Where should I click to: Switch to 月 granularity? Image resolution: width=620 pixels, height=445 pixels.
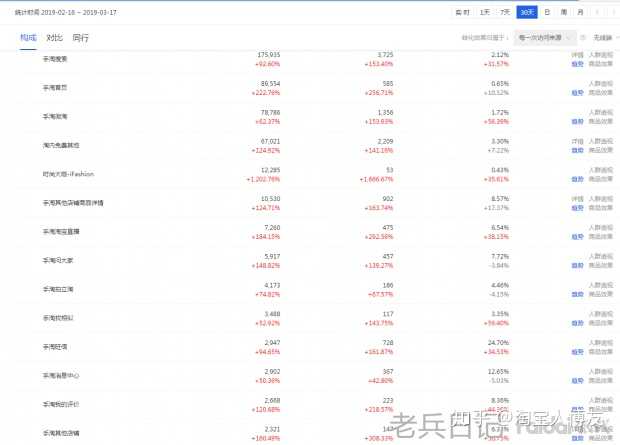point(581,12)
